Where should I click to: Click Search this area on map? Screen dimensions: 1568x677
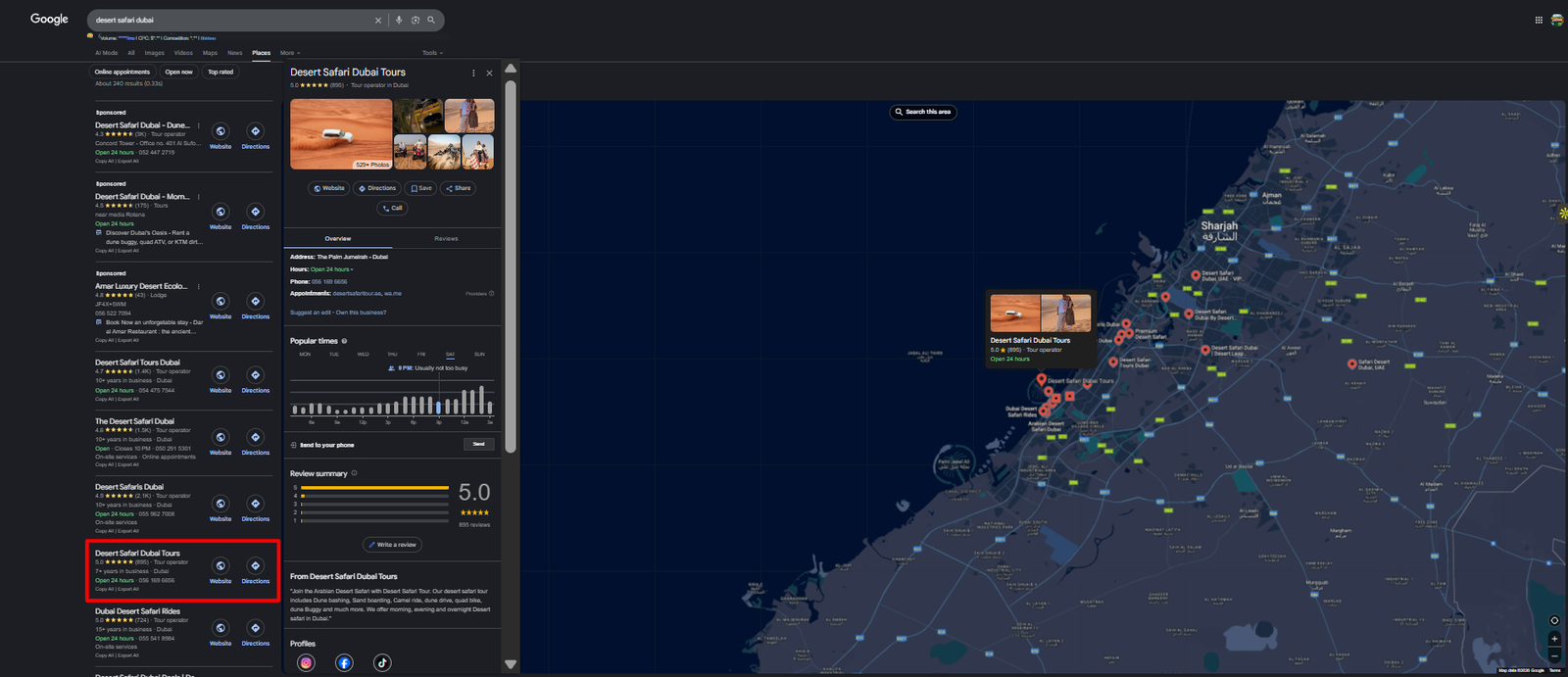pos(923,112)
